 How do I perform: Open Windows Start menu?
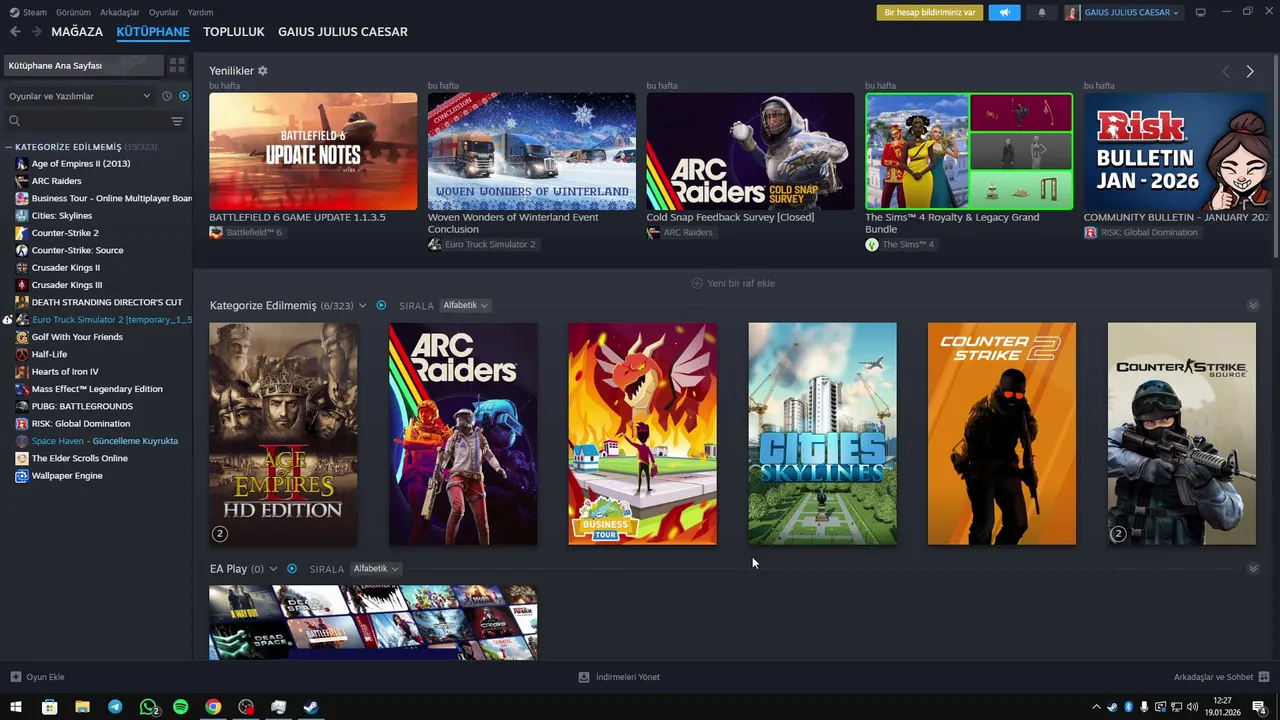point(16,707)
